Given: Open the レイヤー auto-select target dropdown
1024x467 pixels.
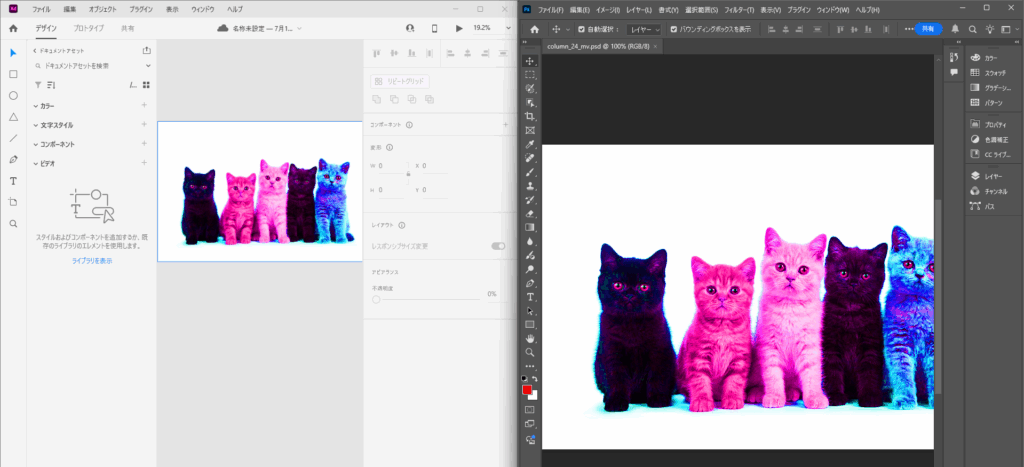Looking at the screenshot, I should point(643,29).
